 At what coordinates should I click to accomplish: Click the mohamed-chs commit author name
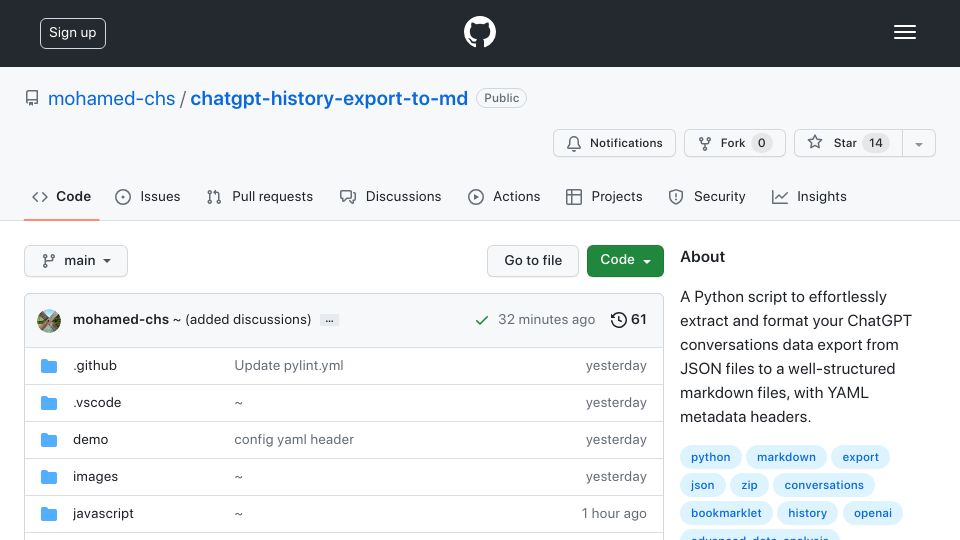tap(121, 320)
